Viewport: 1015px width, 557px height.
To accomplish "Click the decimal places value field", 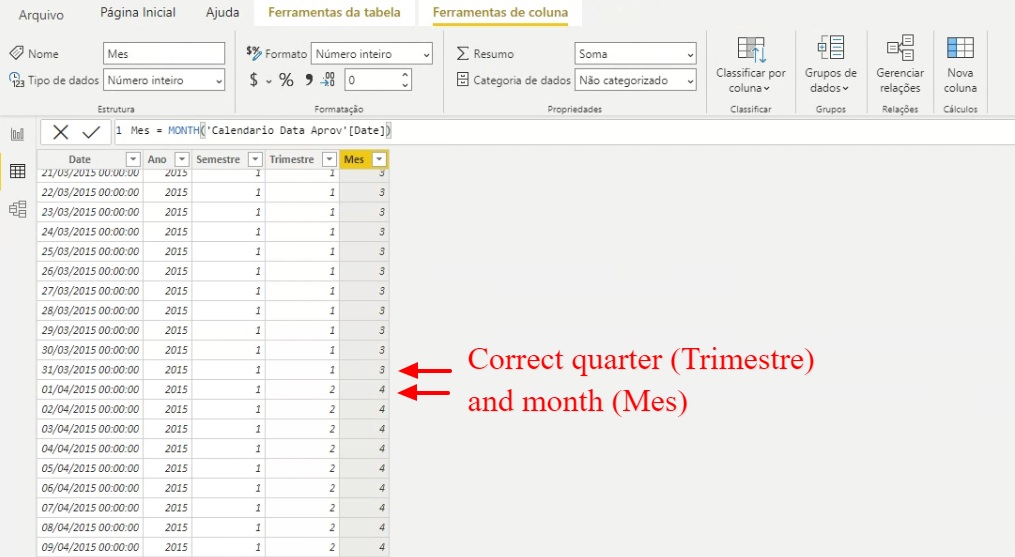I will pyautogui.click(x=371, y=80).
